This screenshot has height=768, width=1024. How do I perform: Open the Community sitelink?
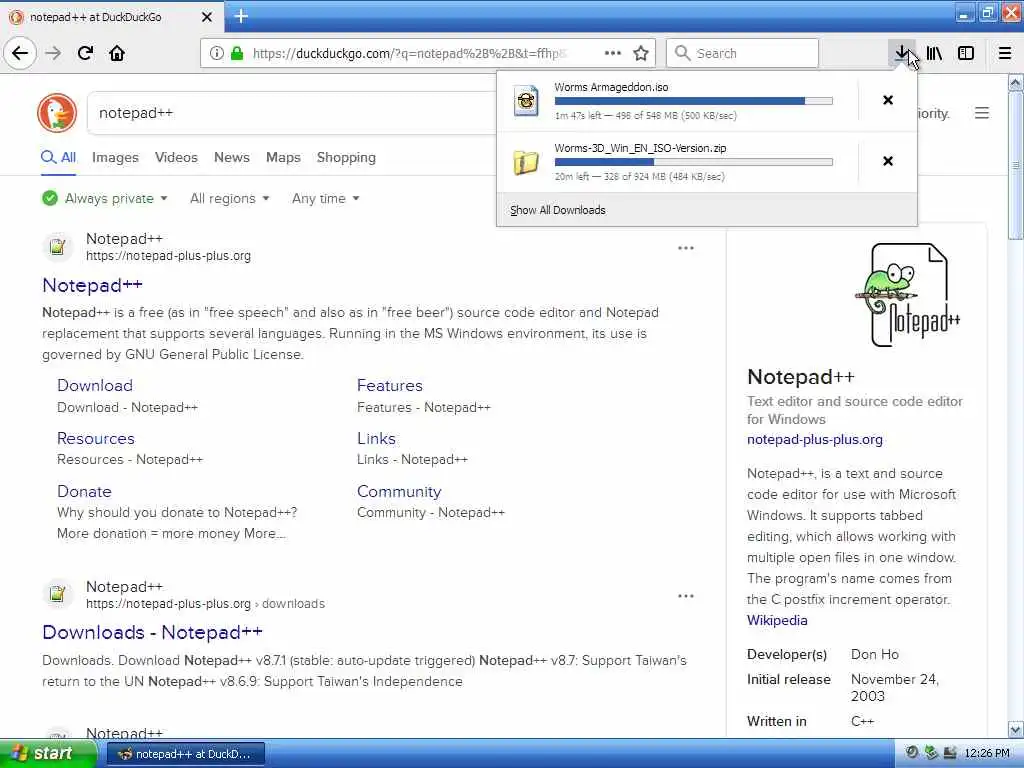tap(399, 491)
